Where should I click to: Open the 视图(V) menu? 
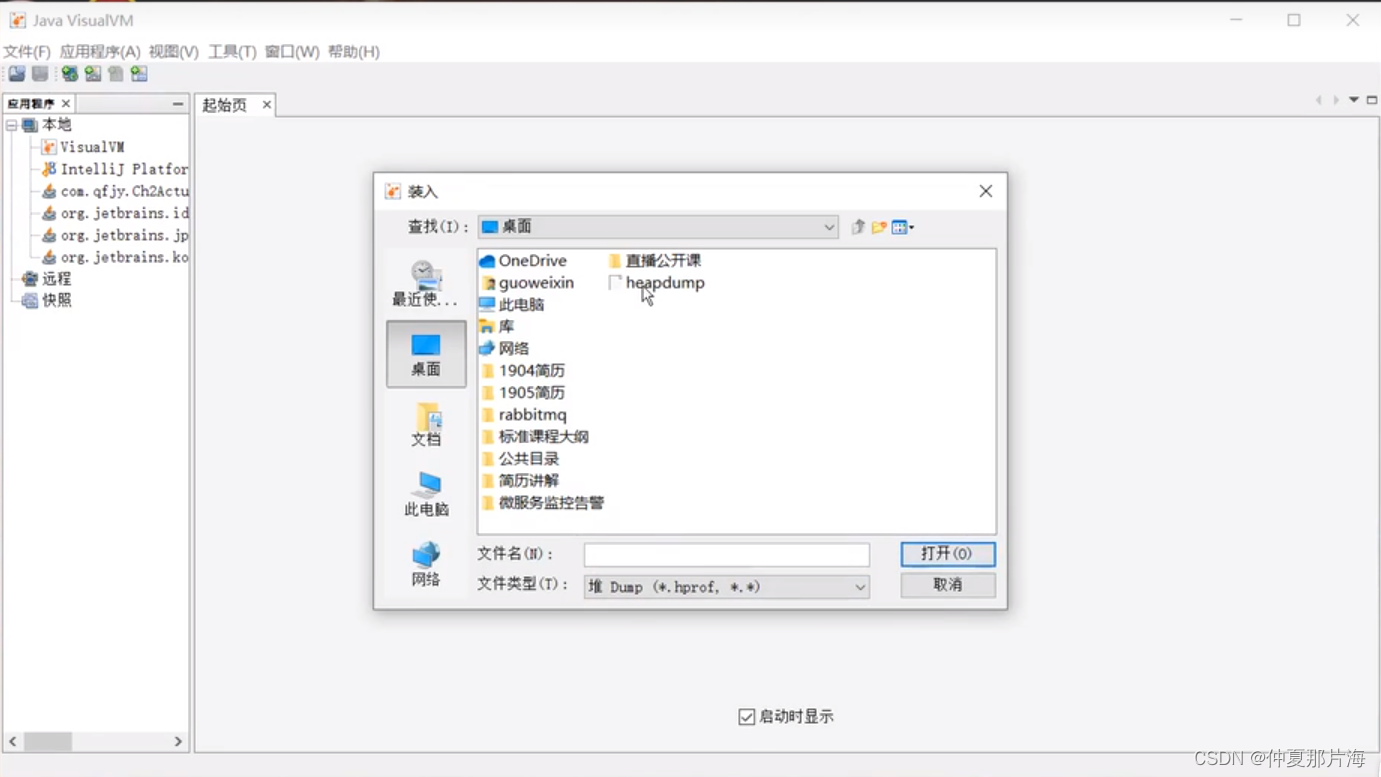[174, 52]
